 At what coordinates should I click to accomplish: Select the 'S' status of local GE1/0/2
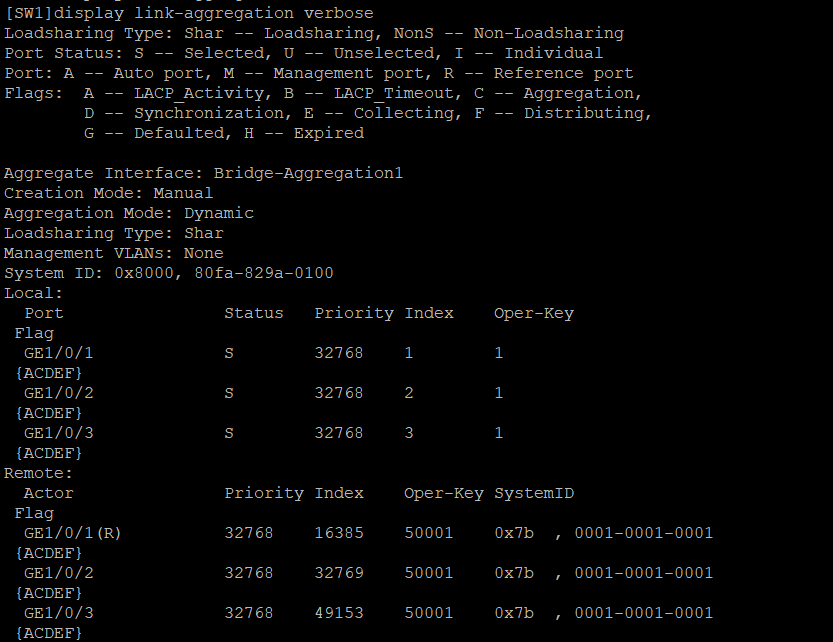point(229,393)
